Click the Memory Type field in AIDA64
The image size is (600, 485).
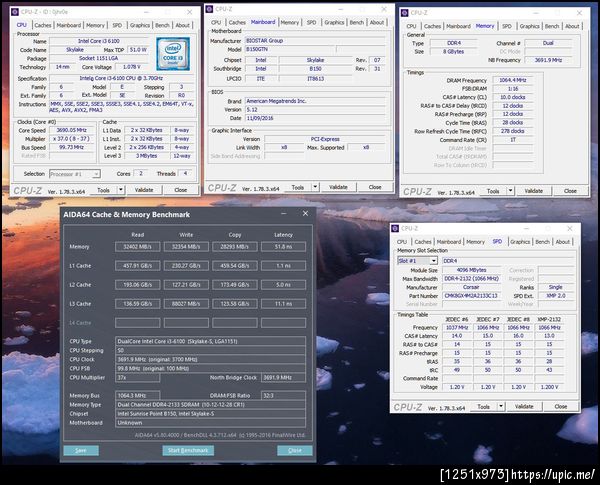210,405
